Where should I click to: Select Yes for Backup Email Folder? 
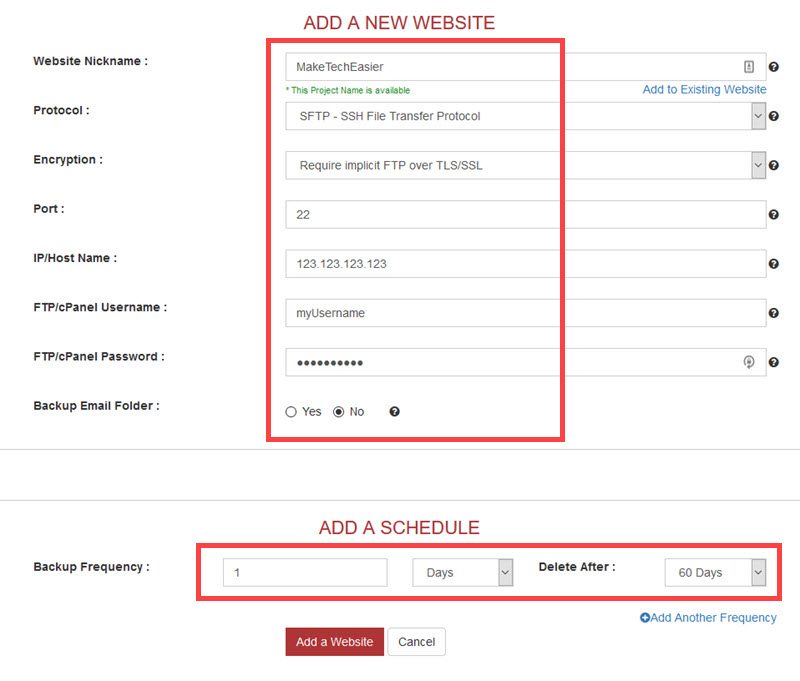[x=291, y=411]
